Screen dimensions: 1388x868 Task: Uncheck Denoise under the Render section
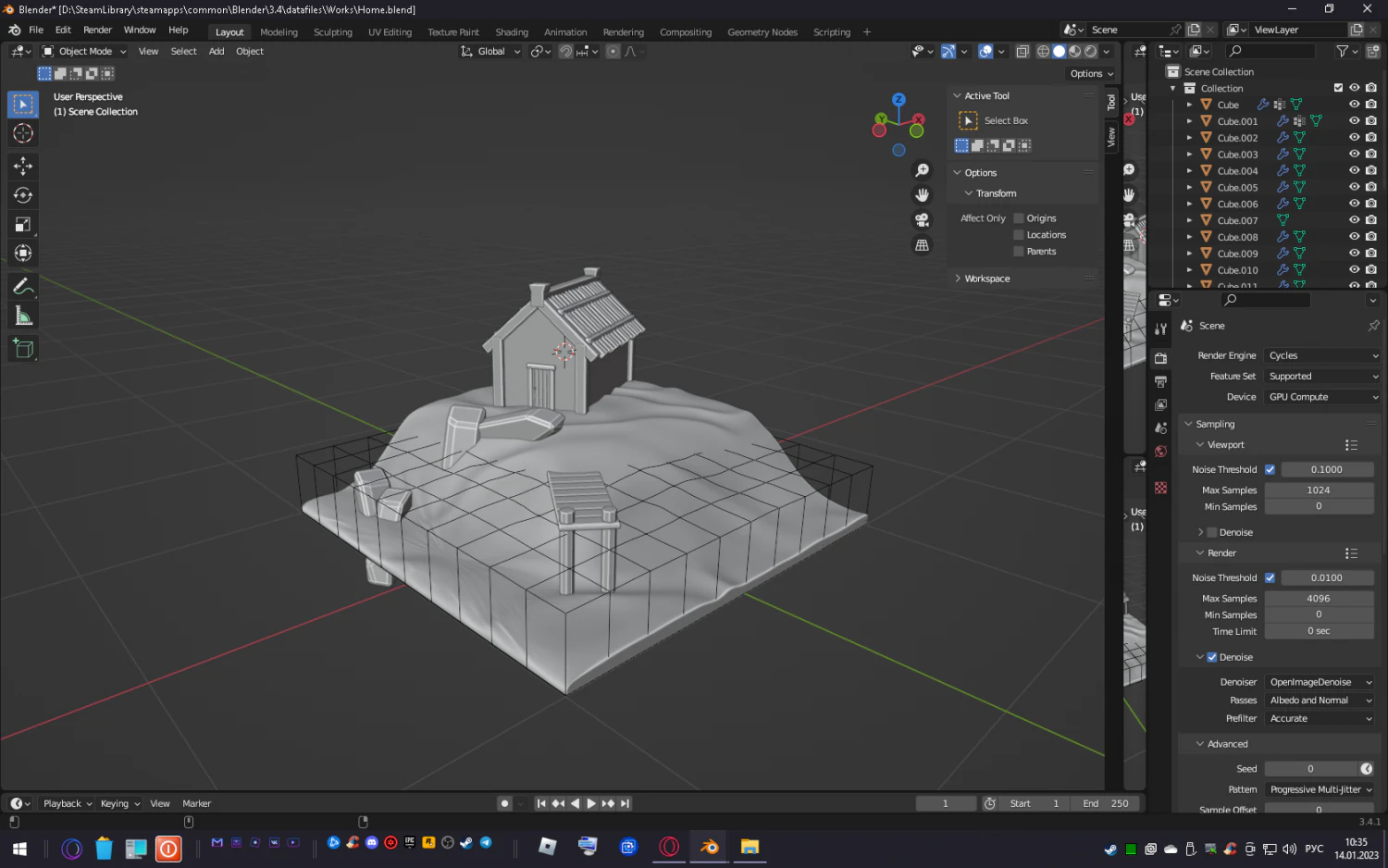[1212, 656]
